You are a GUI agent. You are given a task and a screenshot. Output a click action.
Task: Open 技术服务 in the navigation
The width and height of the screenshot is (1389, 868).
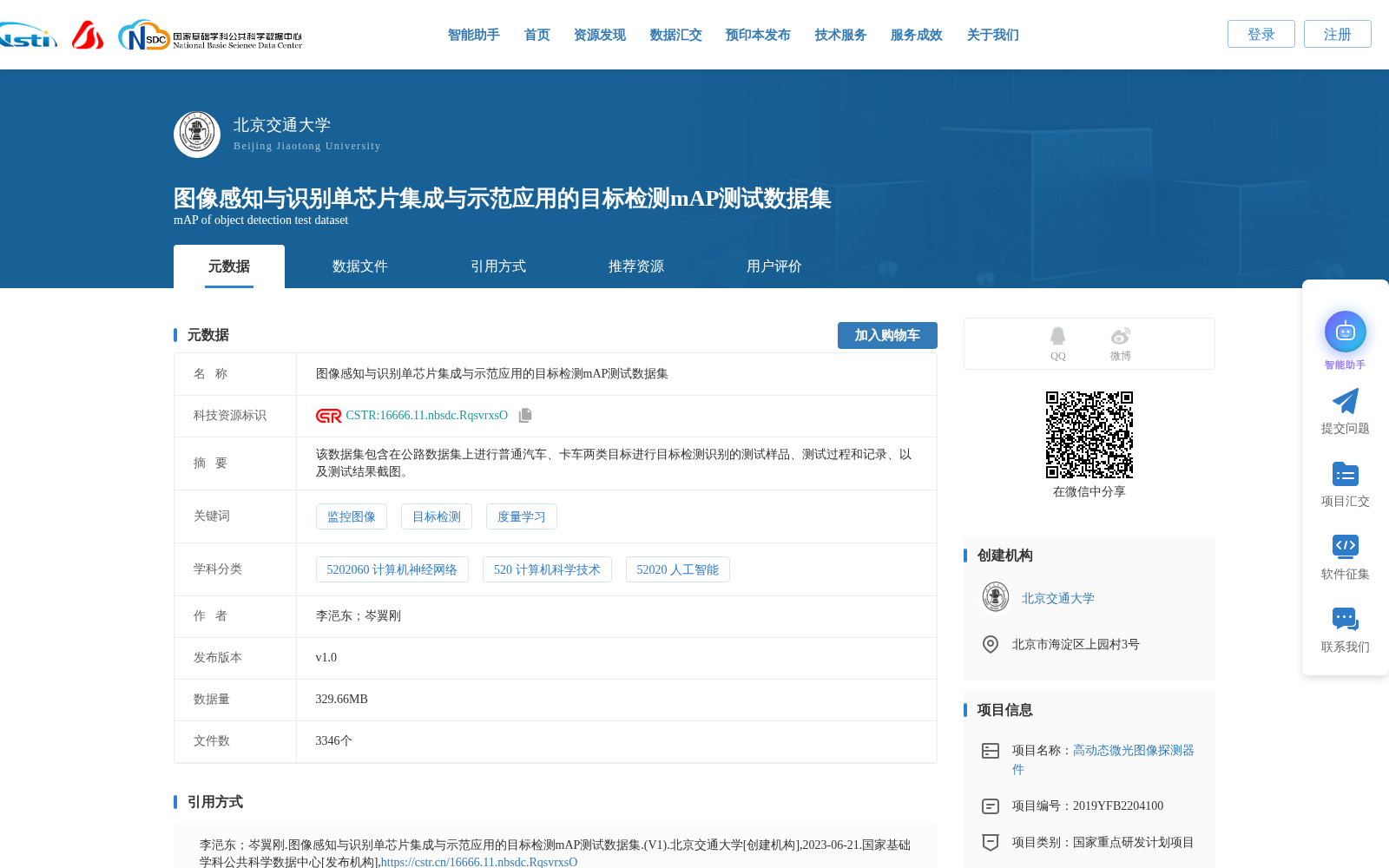pos(841,35)
